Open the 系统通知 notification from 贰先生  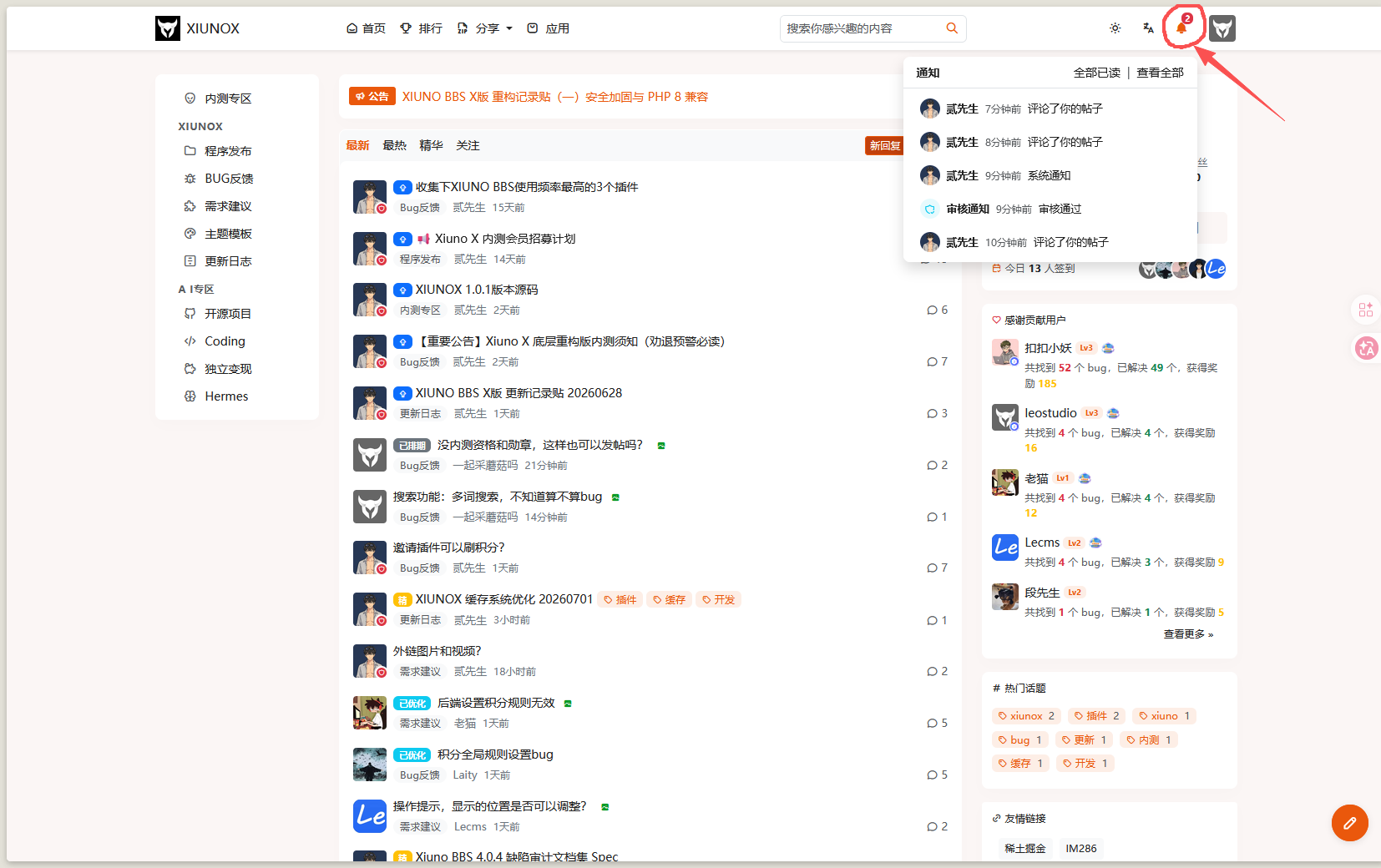click(x=1050, y=175)
